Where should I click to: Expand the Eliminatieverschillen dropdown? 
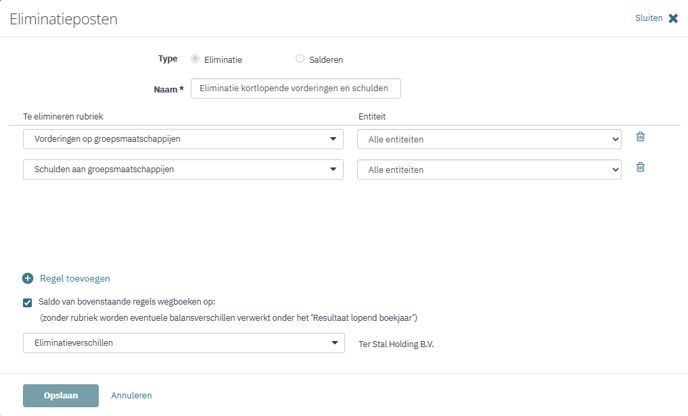coord(184,343)
